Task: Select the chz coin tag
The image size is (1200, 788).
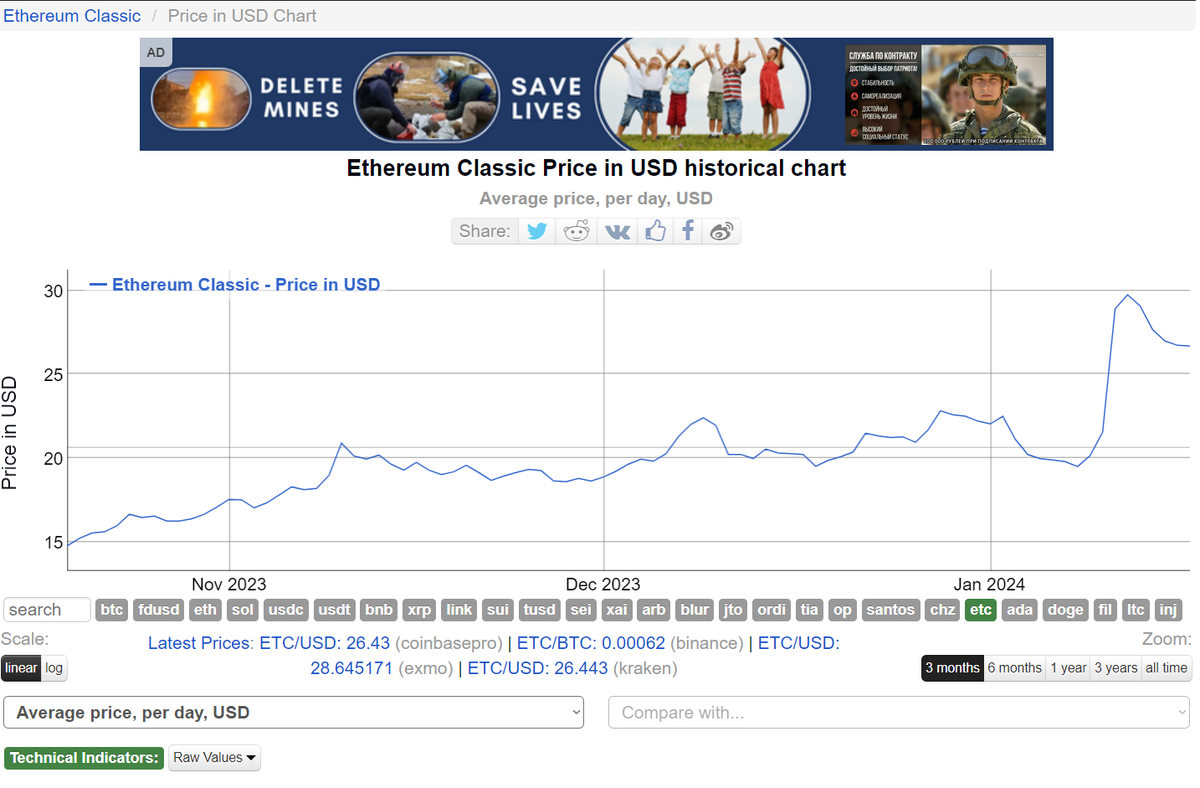Action: click(x=942, y=610)
